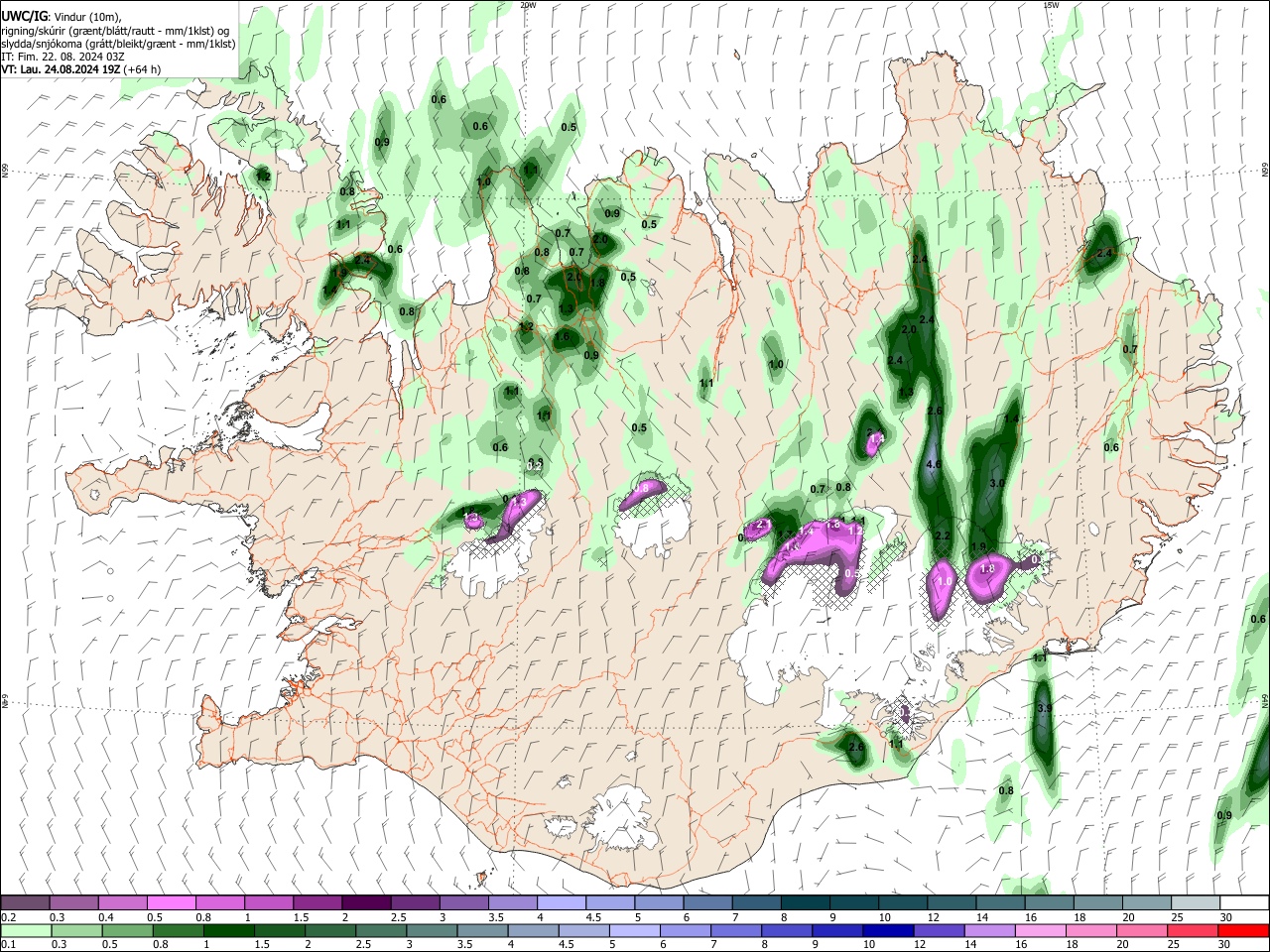Click the 3.9 precipitation value offshore in the southeast
This screenshot has width=1270, height=952.
(x=1044, y=709)
